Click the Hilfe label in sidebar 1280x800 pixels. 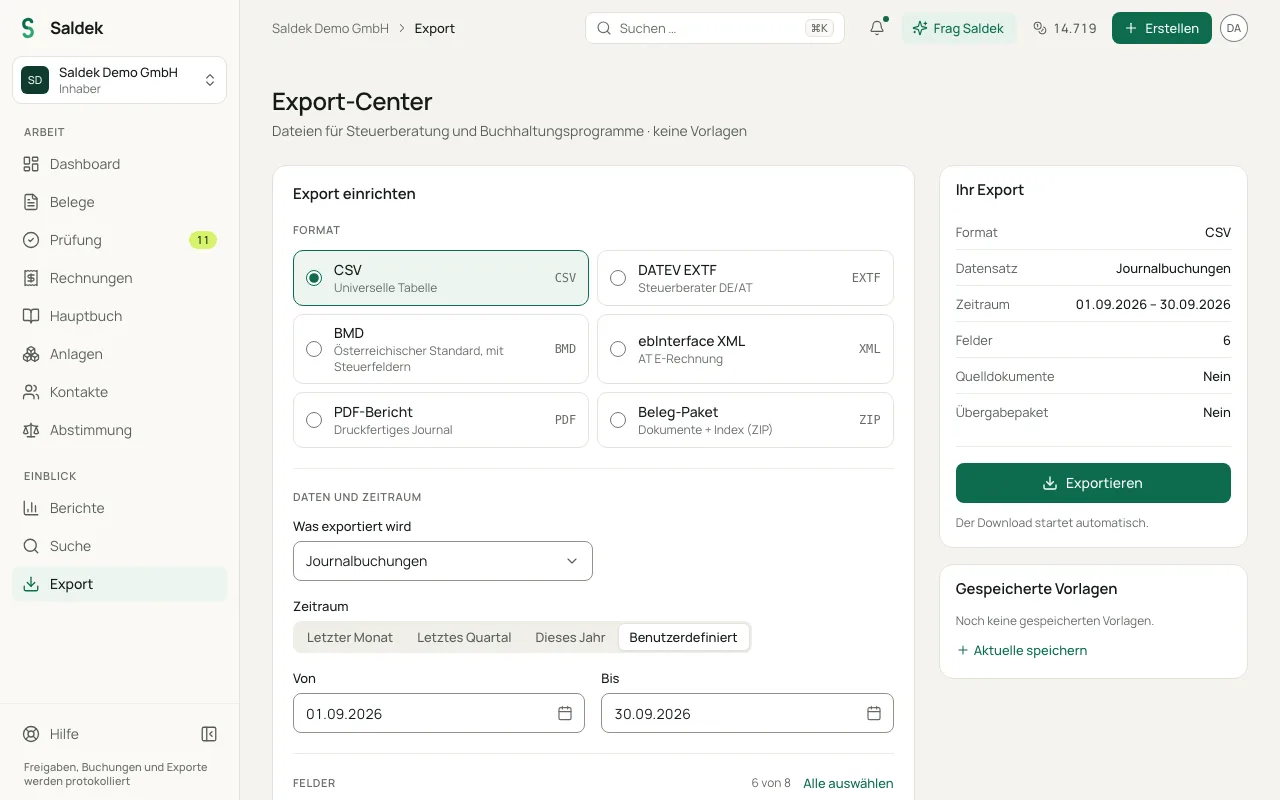click(64, 734)
